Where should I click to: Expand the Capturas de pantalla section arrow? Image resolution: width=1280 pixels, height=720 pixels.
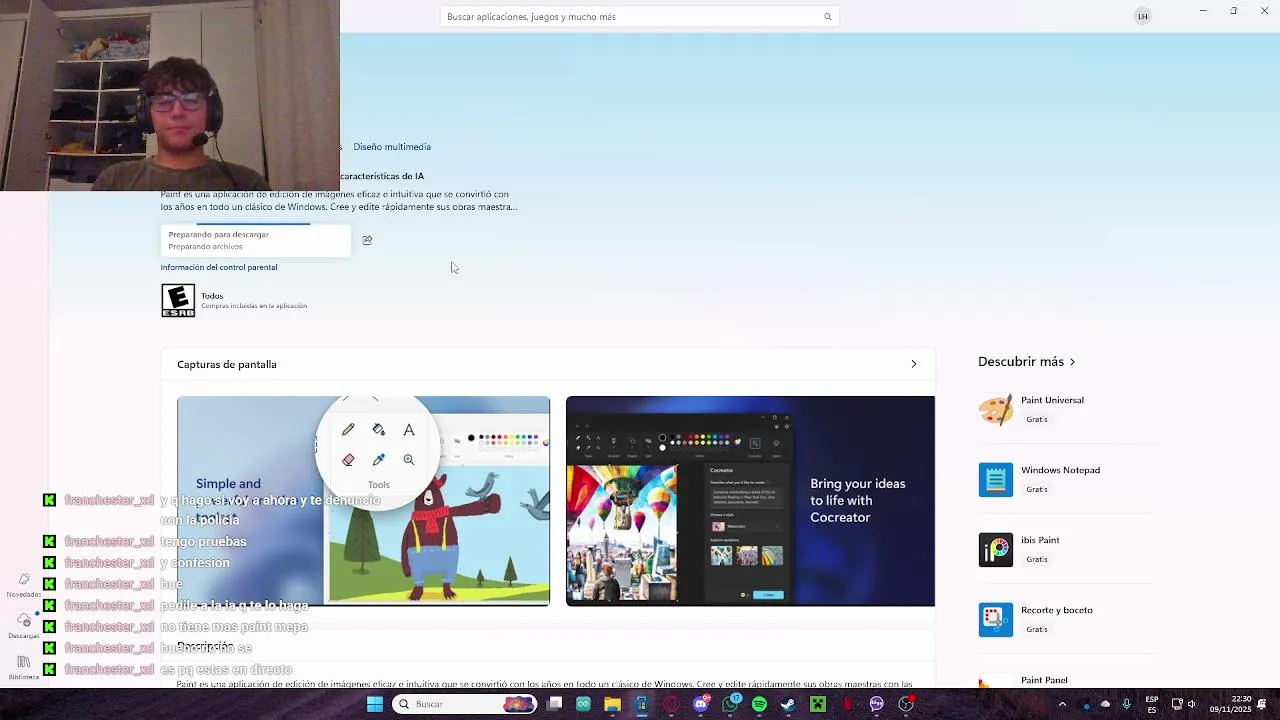pyautogui.click(x=913, y=364)
